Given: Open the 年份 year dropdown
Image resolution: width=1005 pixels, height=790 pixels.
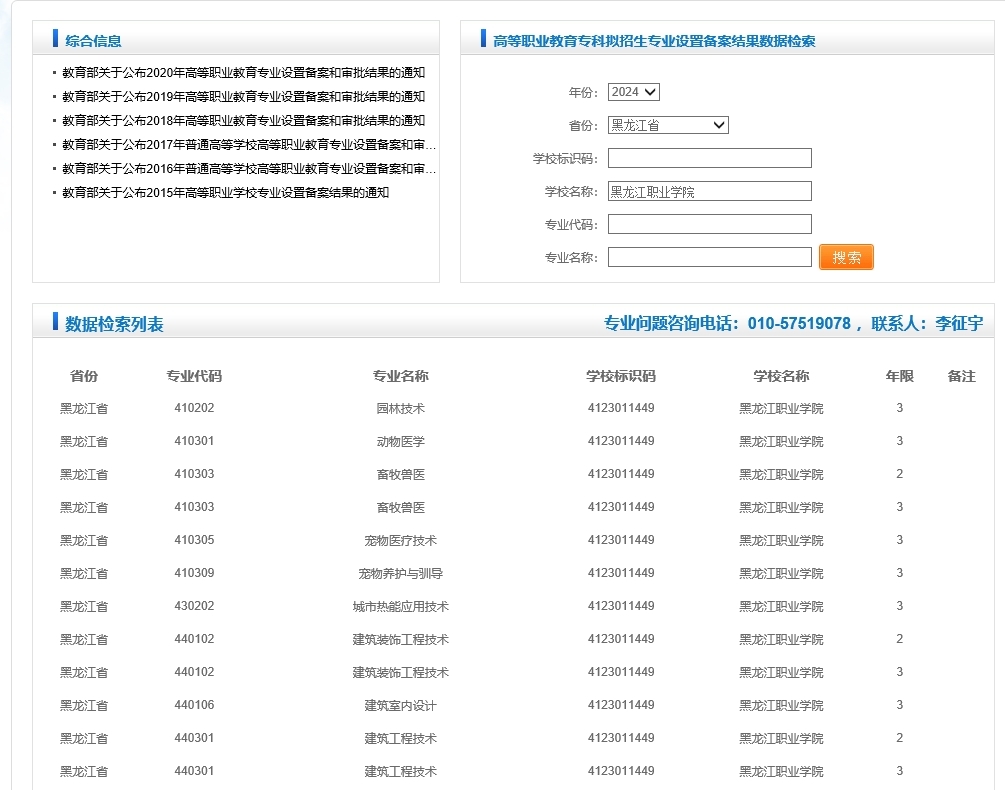Looking at the screenshot, I should tap(634, 92).
